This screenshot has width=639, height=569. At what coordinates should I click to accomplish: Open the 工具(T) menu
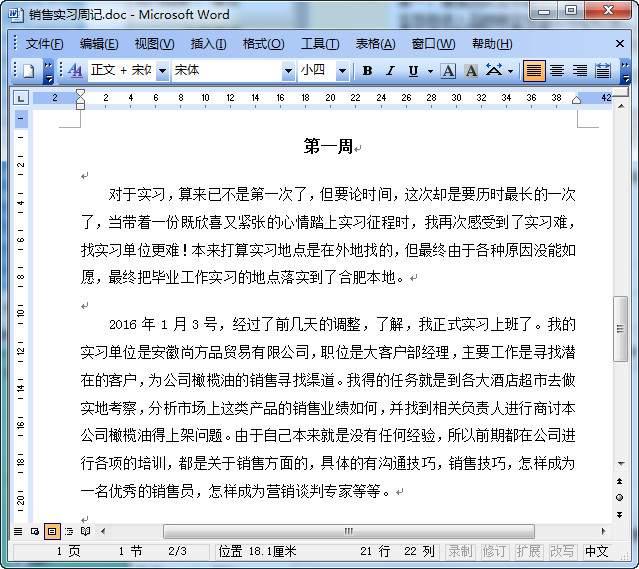click(320, 44)
